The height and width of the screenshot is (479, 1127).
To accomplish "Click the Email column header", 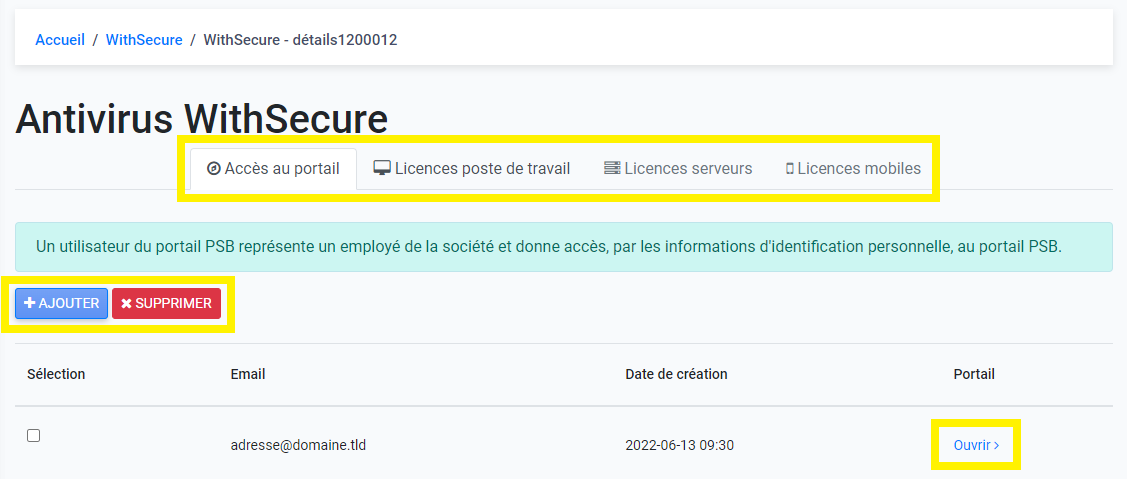I will click(x=248, y=374).
